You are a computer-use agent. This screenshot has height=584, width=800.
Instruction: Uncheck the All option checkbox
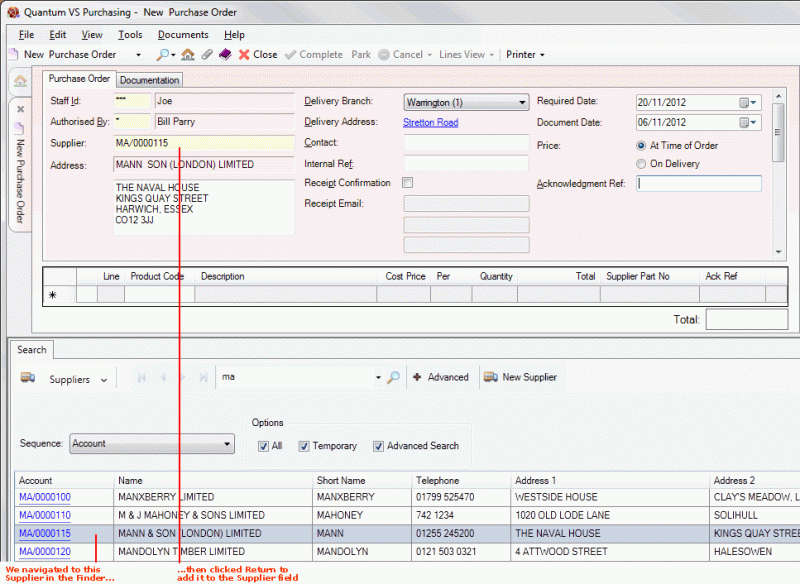coord(266,446)
